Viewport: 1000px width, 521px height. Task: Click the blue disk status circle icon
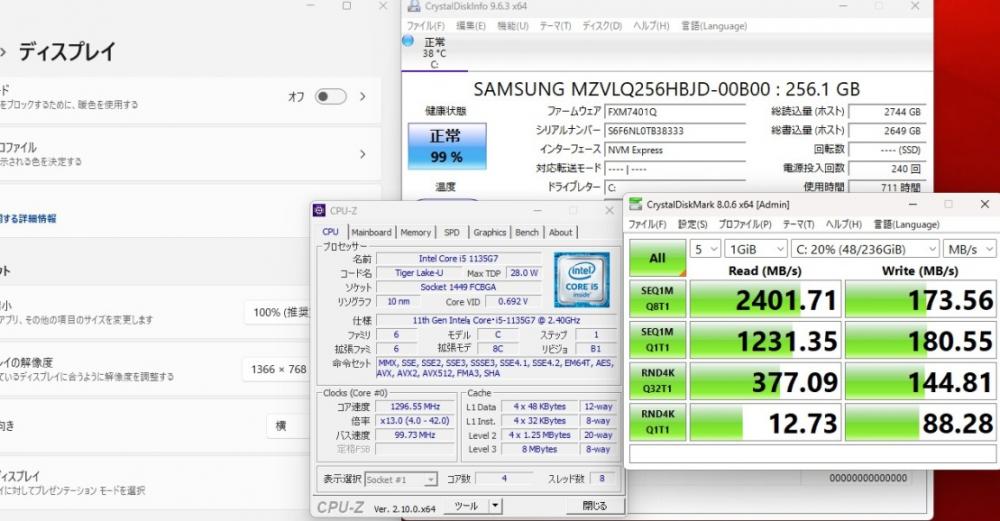pyautogui.click(x=408, y=41)
